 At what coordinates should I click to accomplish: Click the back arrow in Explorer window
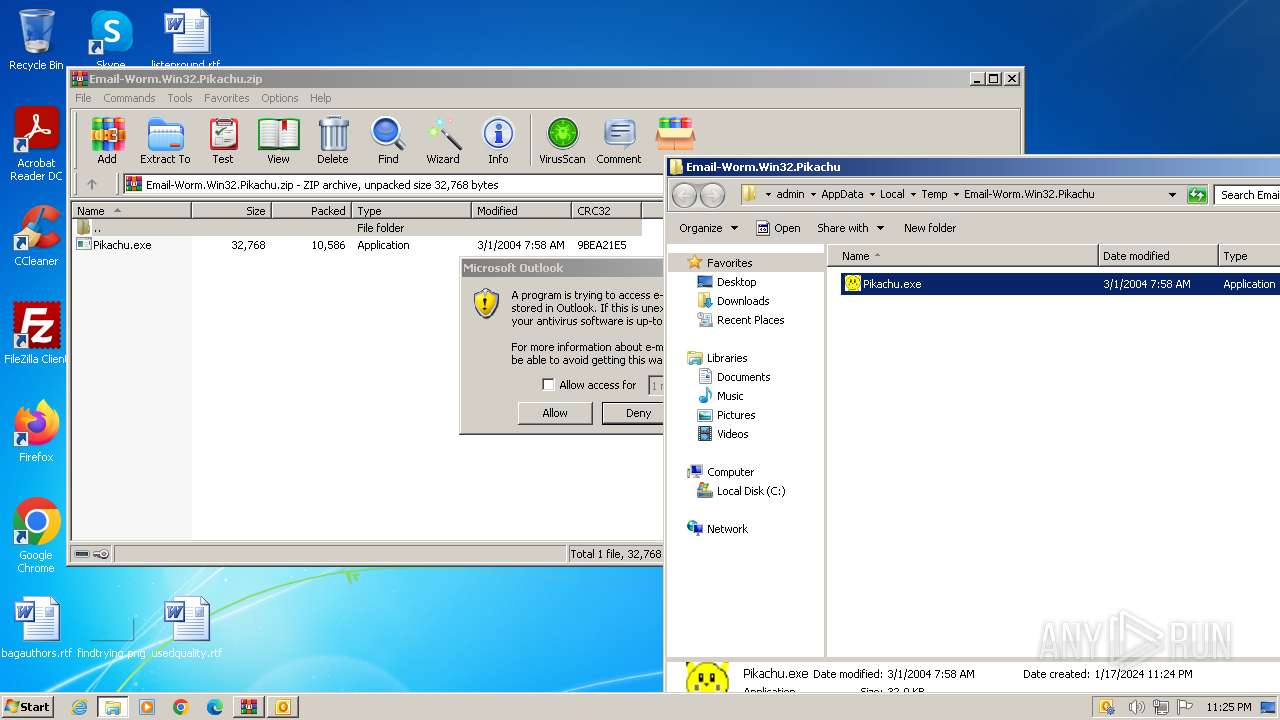pos(684,195)
